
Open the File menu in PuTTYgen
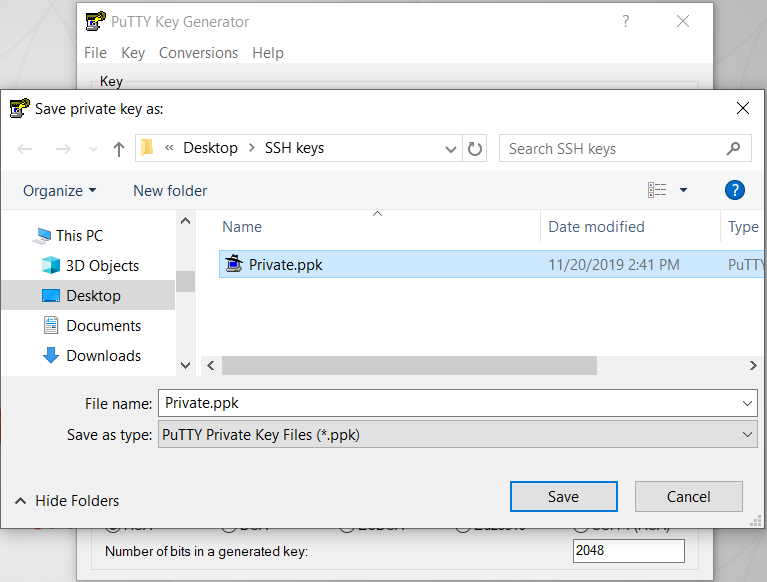[95, 53]
